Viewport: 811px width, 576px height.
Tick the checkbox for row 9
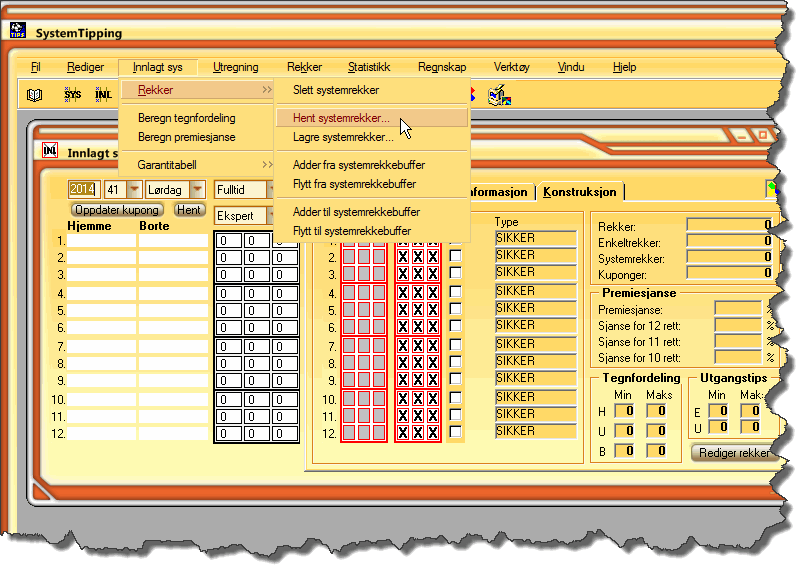click(455, 379)
